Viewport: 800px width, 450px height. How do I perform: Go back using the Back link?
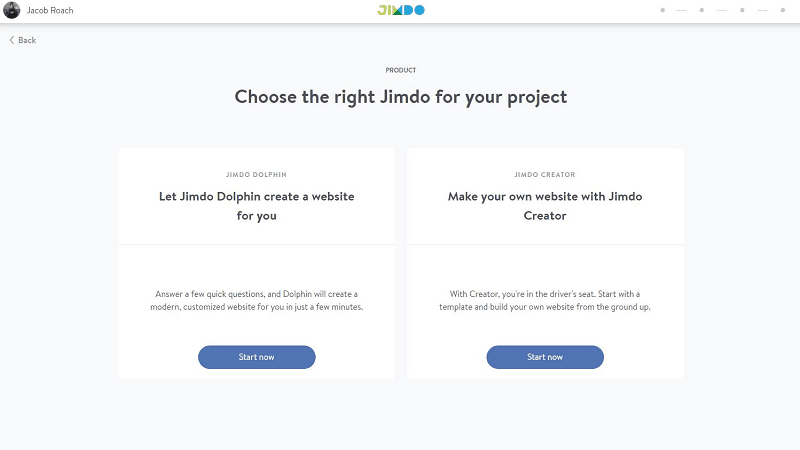tap(22, 40)
